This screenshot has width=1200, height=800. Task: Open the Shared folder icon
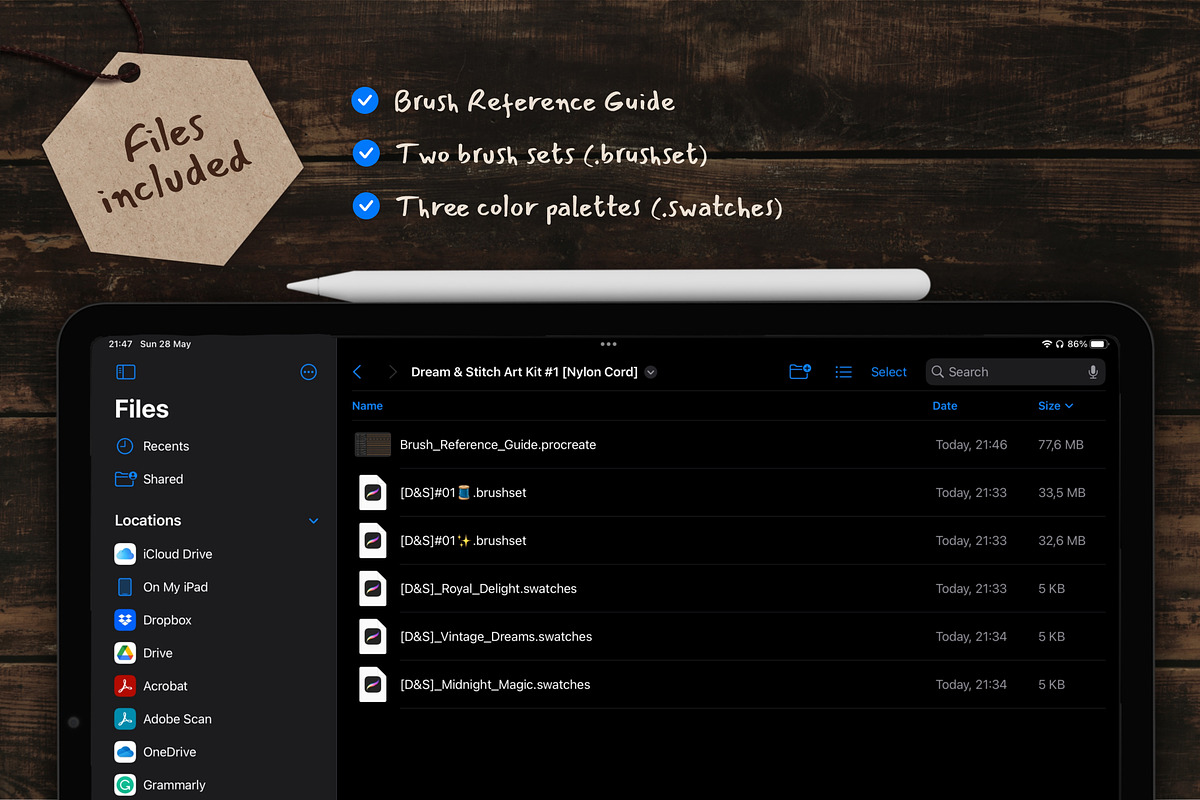pyautogui.click(x=125, y=479)
